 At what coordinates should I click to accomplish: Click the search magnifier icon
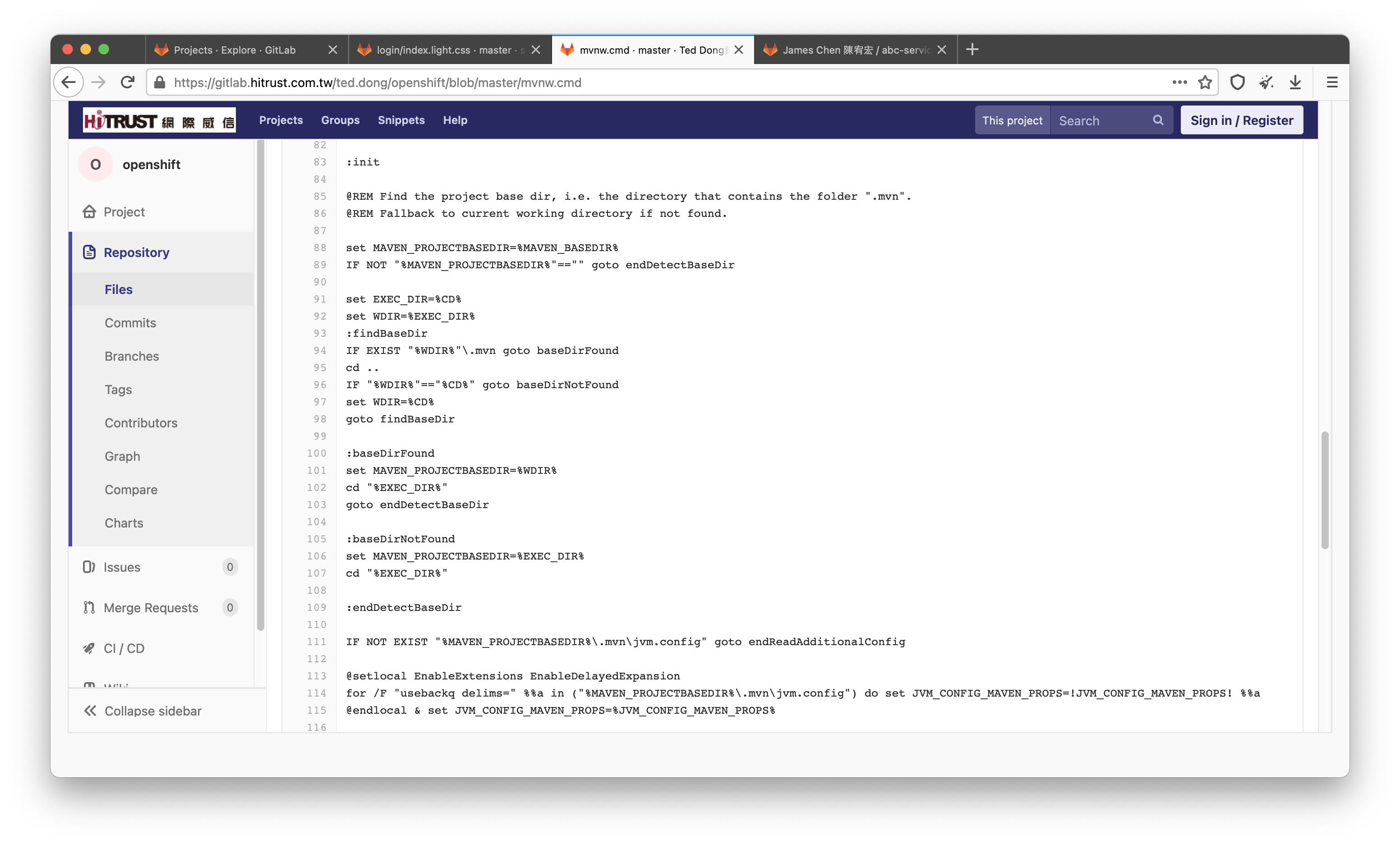pos(1157,120)
